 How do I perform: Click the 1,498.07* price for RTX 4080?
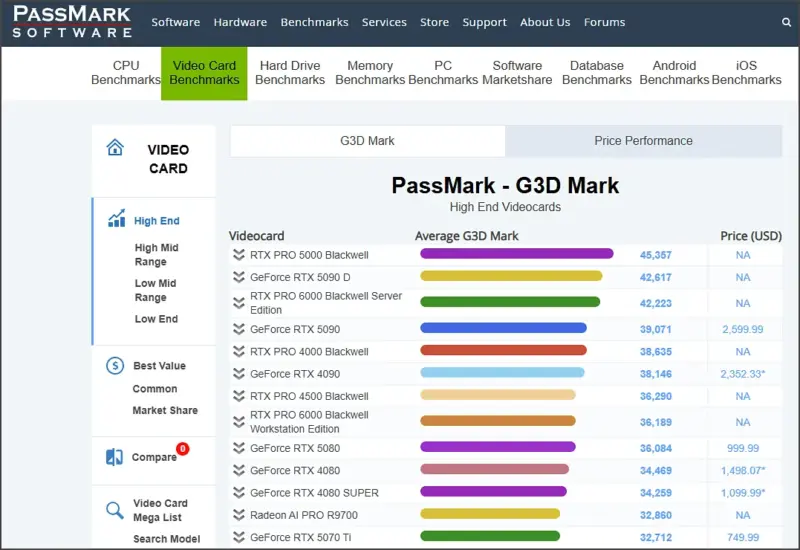pos(743,471)
